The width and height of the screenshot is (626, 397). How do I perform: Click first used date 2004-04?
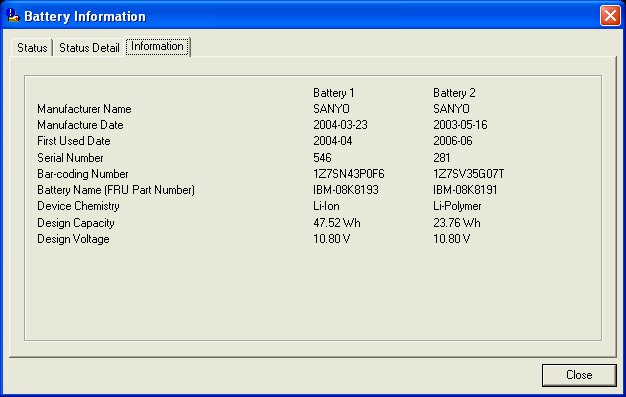pos(333,141)
